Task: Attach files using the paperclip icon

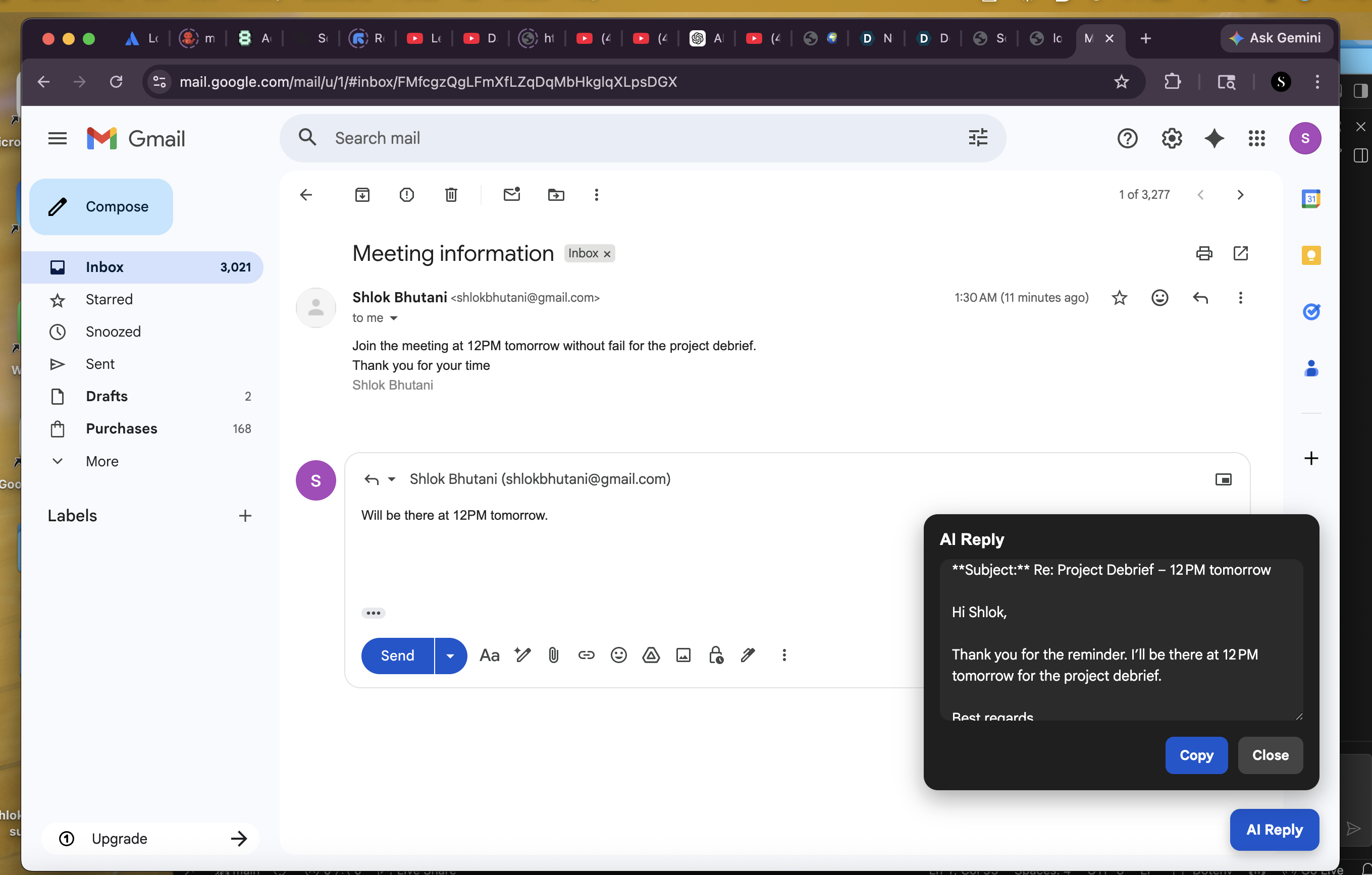Action: pos(553,655)
